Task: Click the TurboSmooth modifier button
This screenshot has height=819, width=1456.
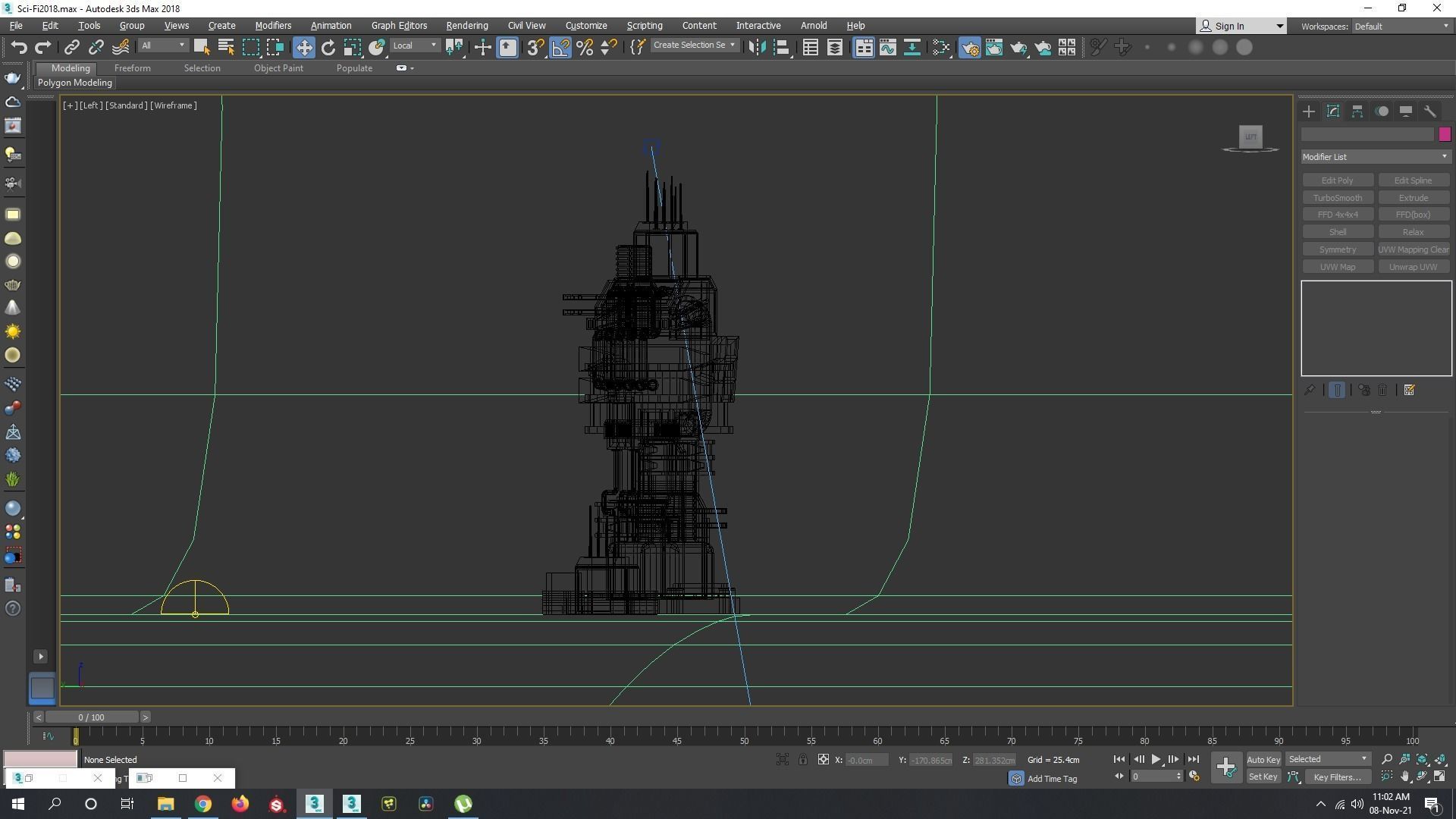Action: [1337, 198]
